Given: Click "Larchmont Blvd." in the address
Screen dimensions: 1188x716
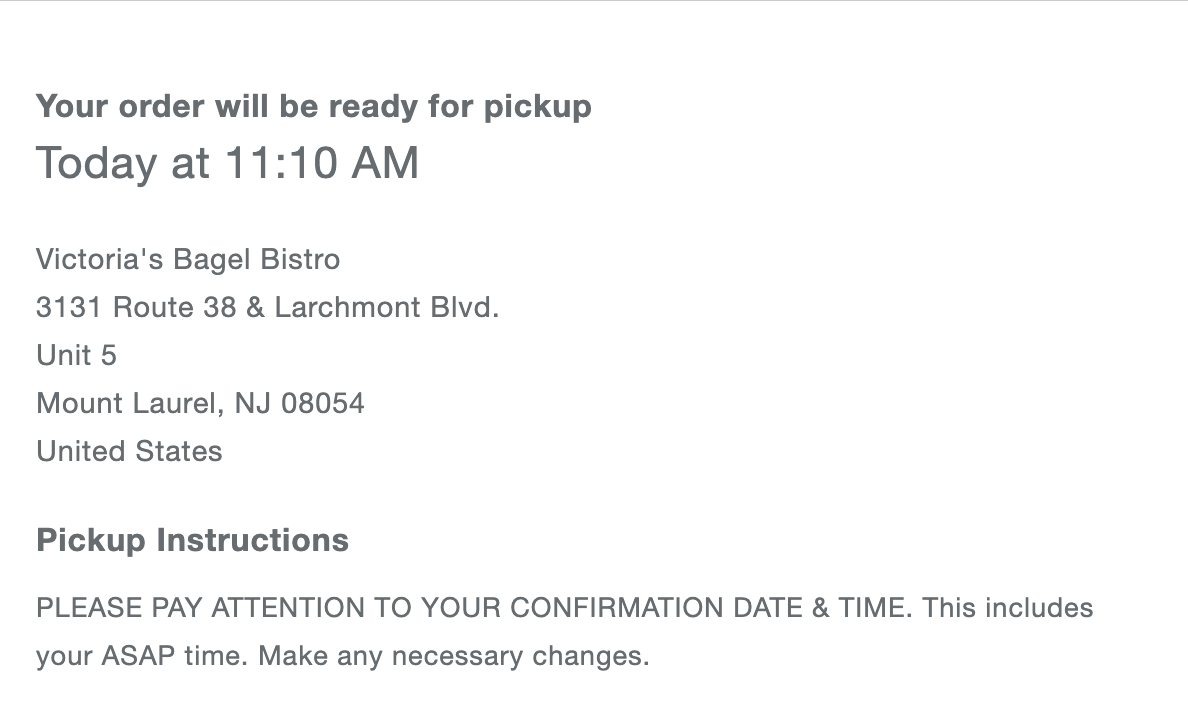Looking at the screenshot, I should 386,307.
